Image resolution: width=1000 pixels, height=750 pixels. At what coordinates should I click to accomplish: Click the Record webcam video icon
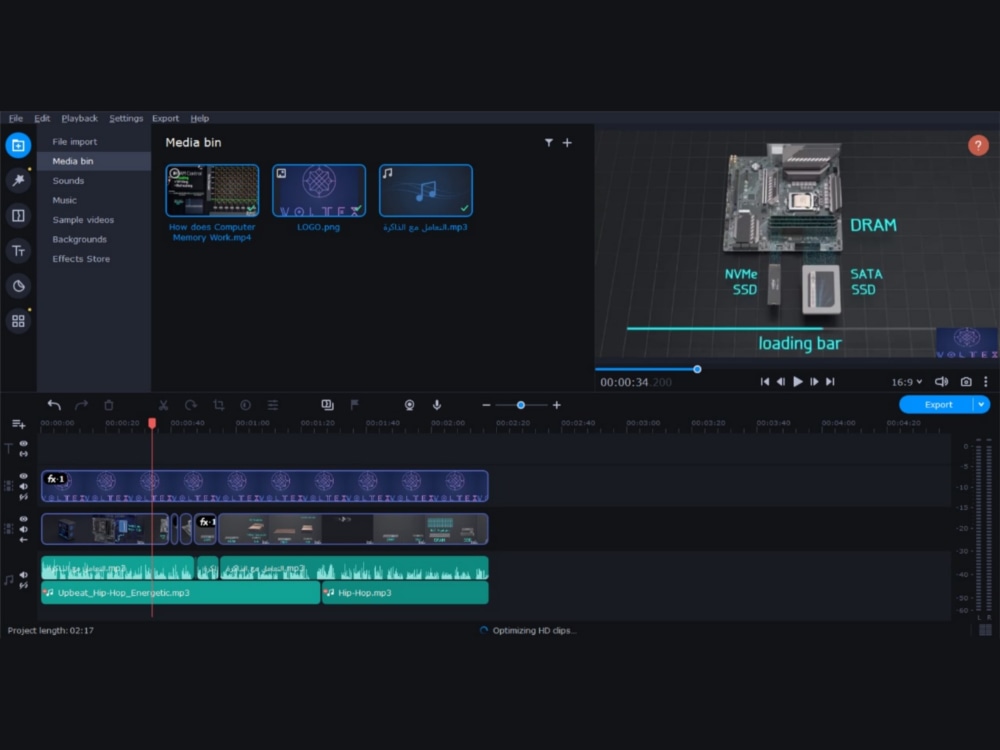pos(409,405)
